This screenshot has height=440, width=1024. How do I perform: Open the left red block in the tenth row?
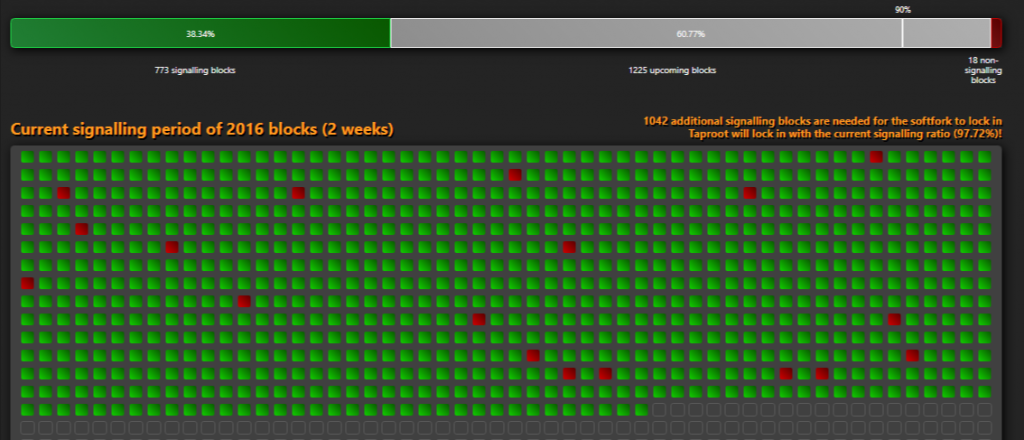click(479, 320)
